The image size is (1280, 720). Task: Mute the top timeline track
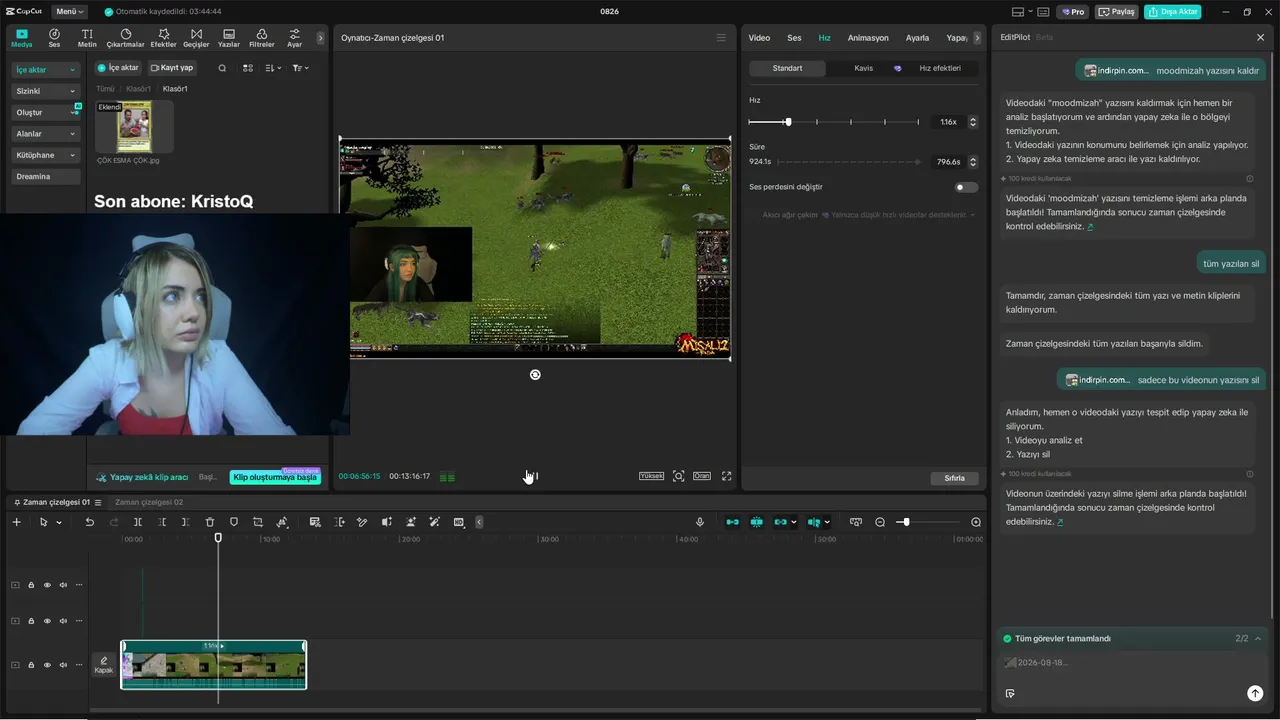[63, 585]
